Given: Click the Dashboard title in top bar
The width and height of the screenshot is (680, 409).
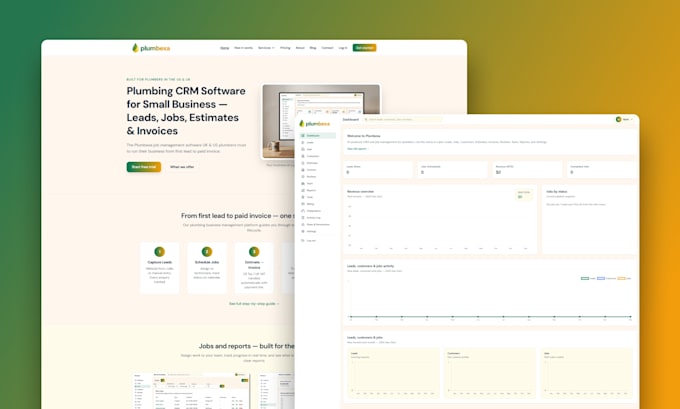Looking at the screenshot, I should coord(351,119).
